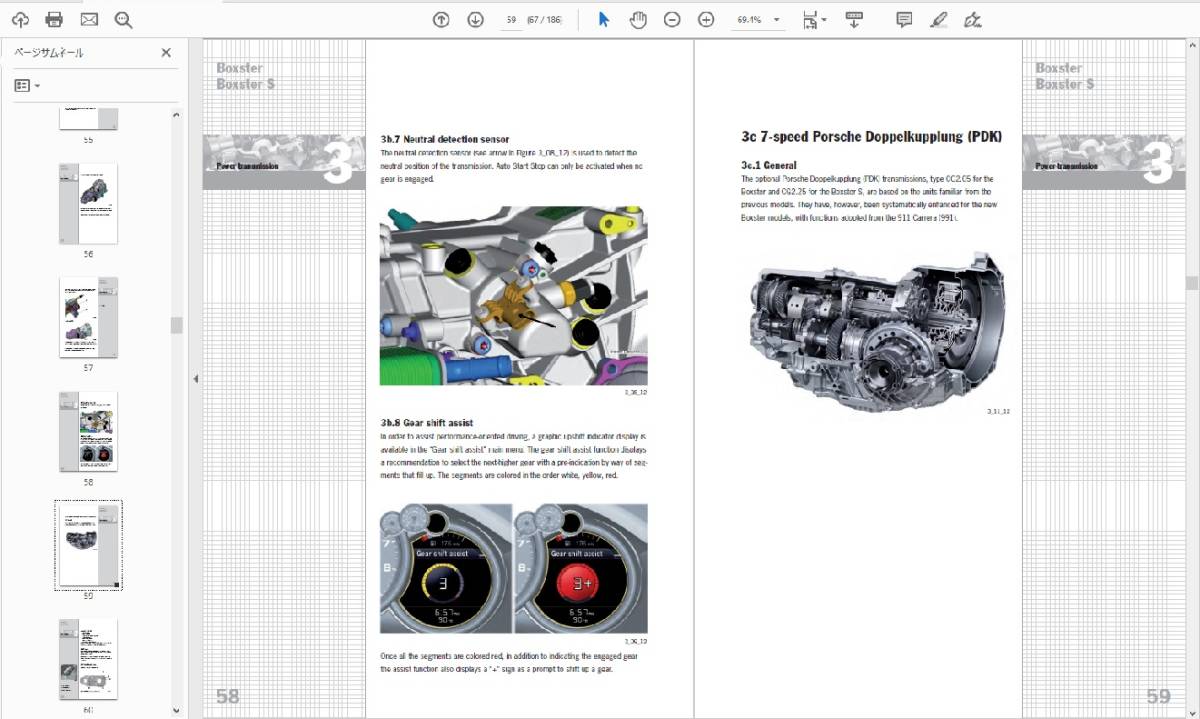Click the thumbnail panel scrollbar handle
Viewport: 1200px width, 719px height.
click(177, 325)
